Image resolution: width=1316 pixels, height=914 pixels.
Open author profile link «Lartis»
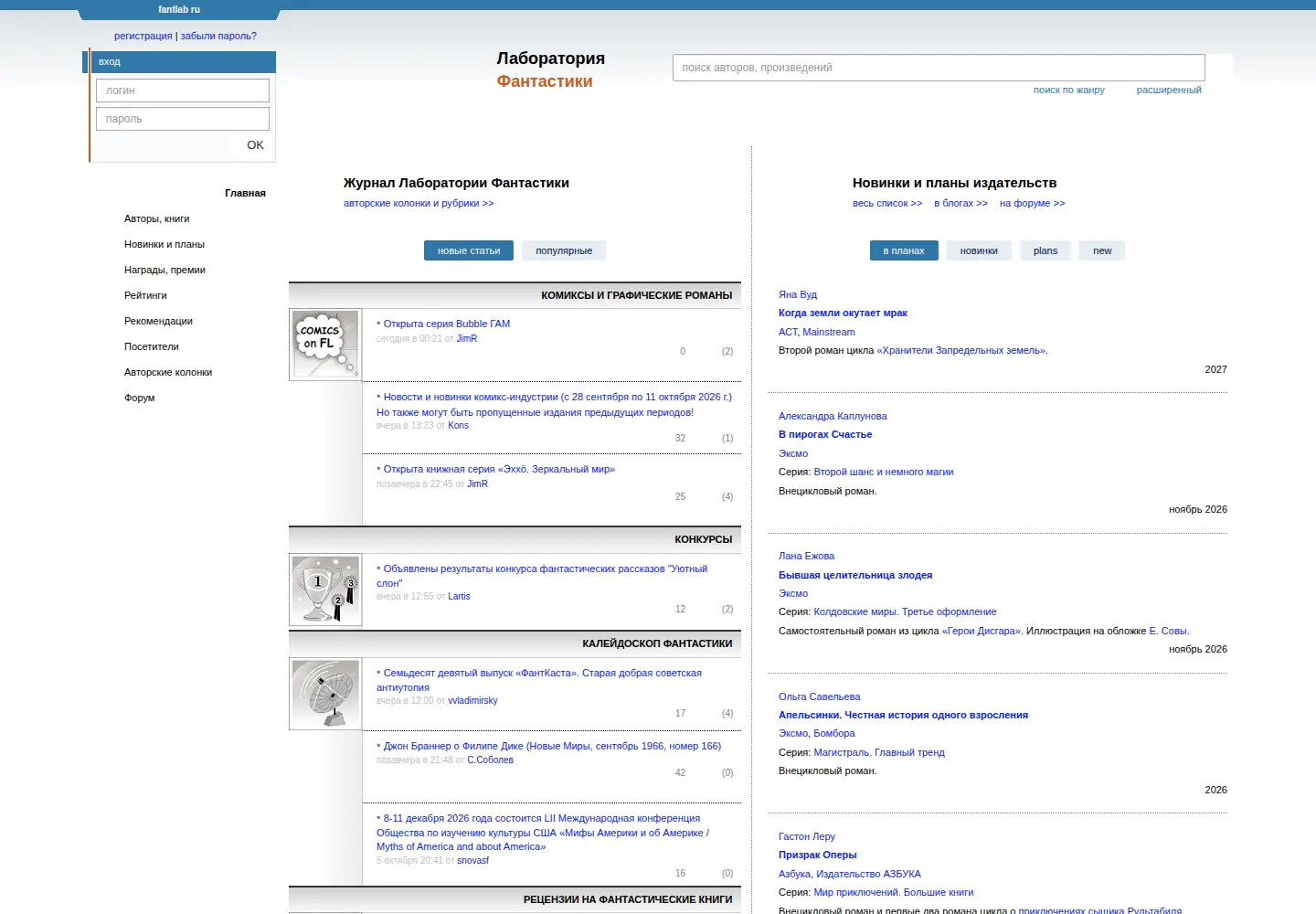[x=459, y=596]
